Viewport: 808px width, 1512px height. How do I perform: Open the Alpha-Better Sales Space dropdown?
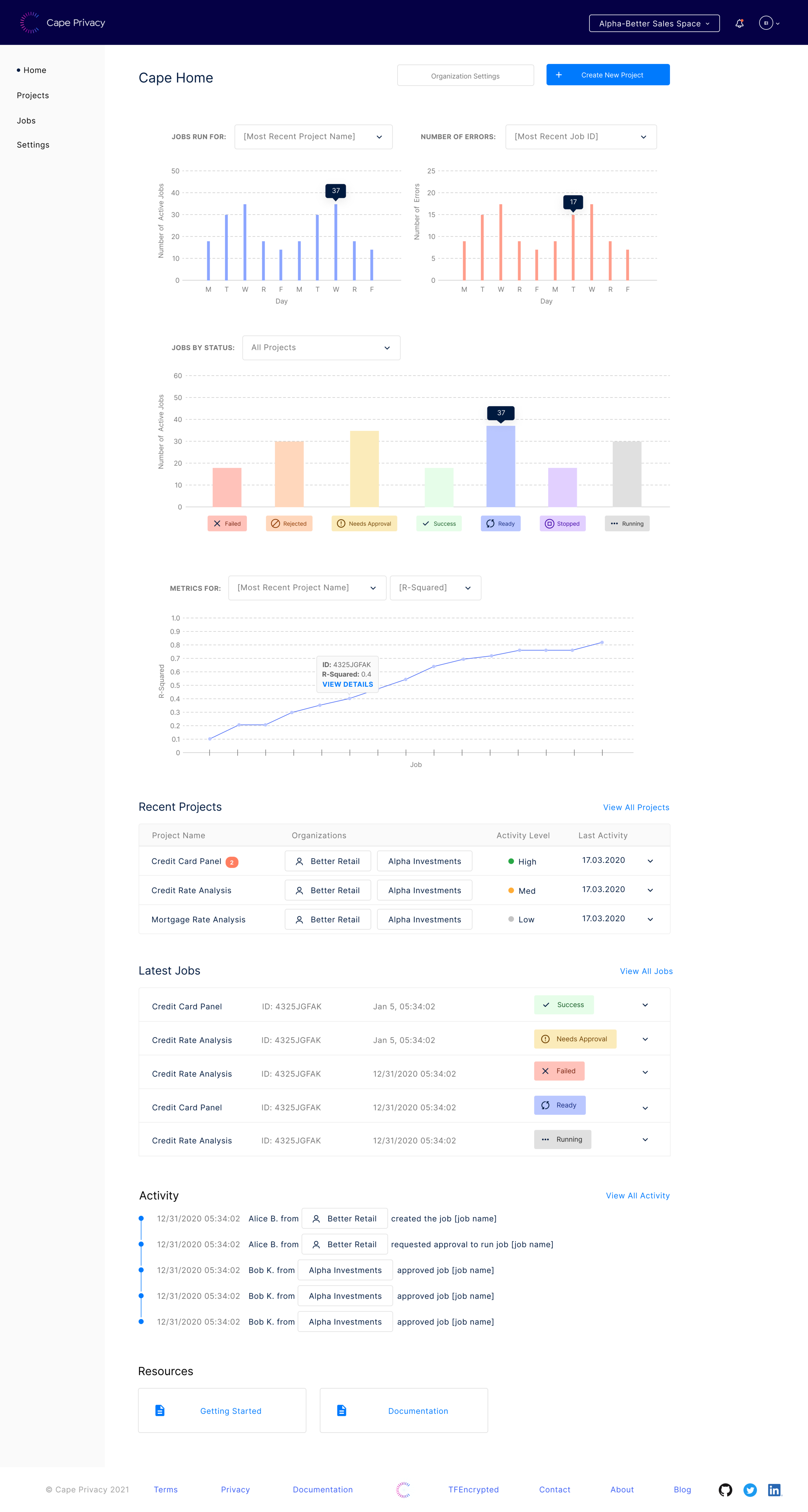click(x=654, y=24)
